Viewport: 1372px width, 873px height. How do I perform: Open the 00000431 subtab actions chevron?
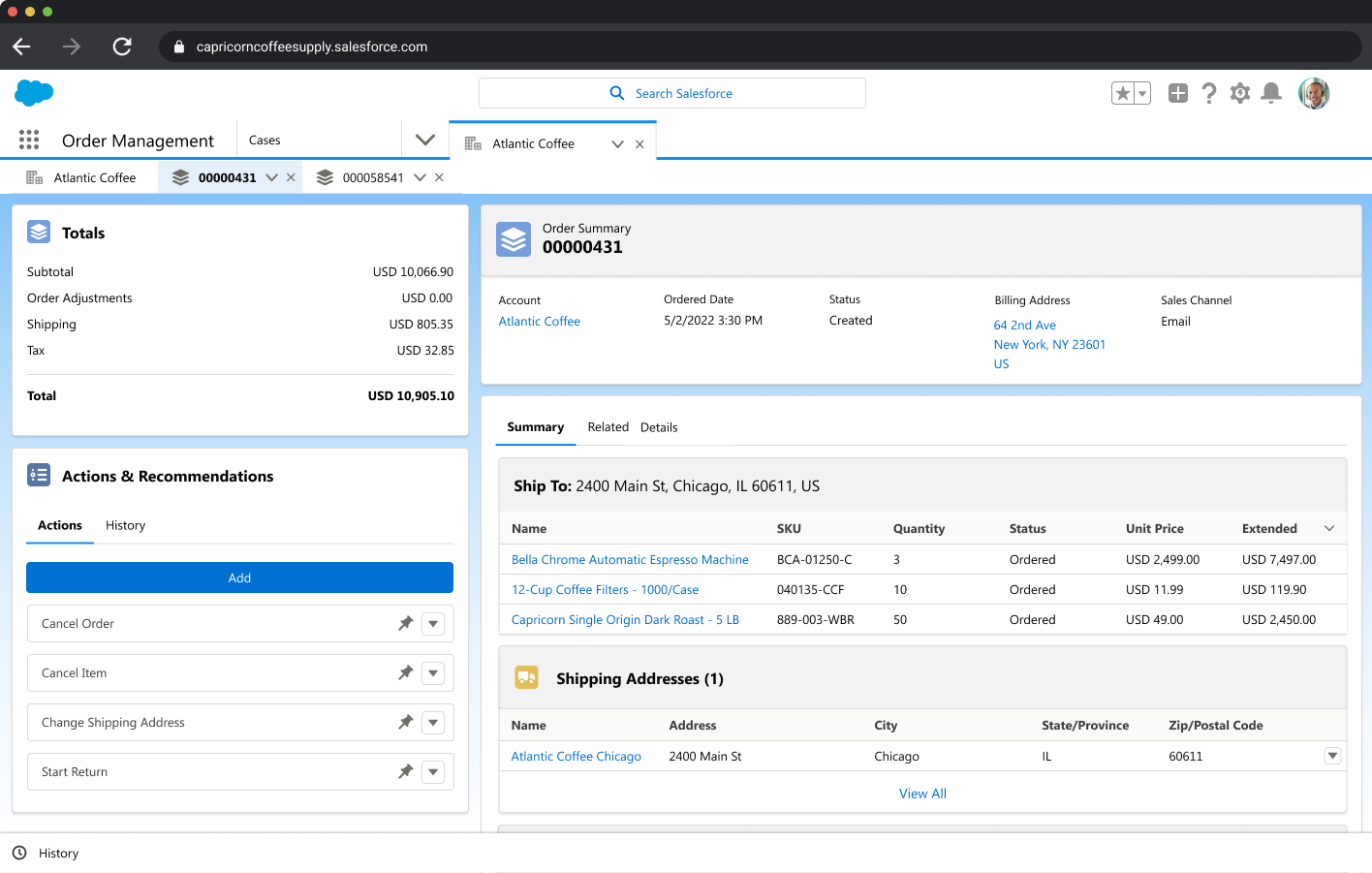coord(271,177)
